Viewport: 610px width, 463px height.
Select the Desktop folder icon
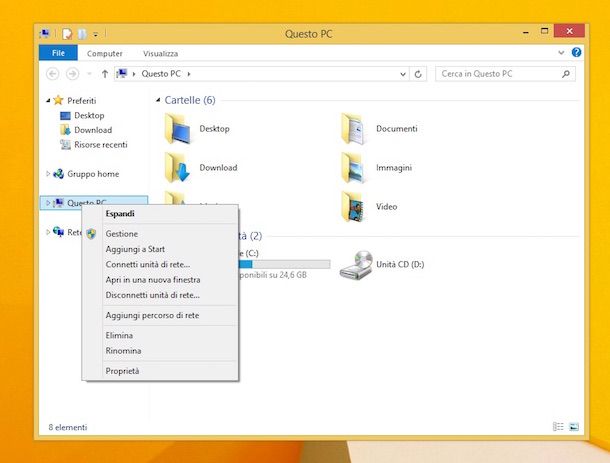(177, 129)
